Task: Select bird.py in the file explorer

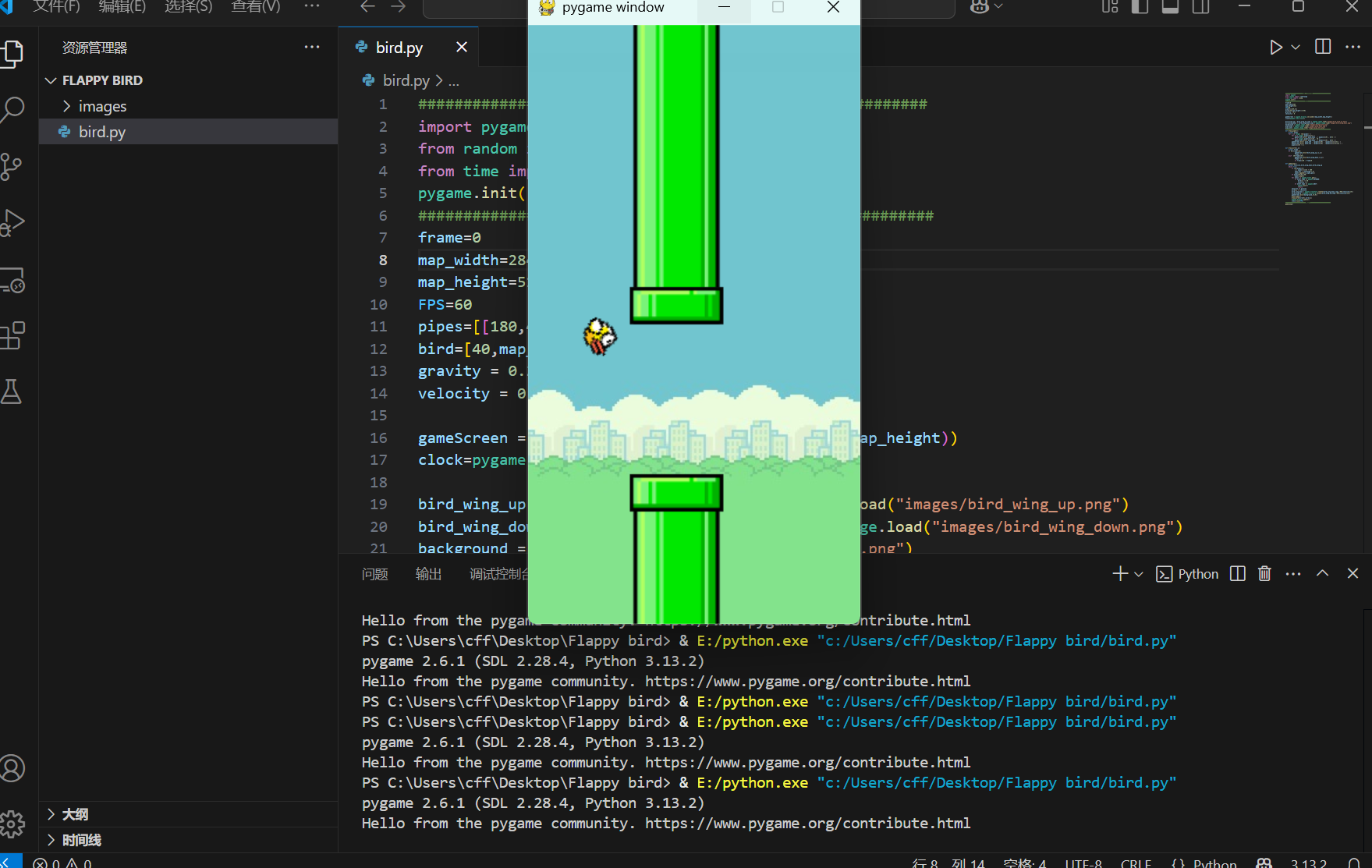Action: tap(188, 132)
